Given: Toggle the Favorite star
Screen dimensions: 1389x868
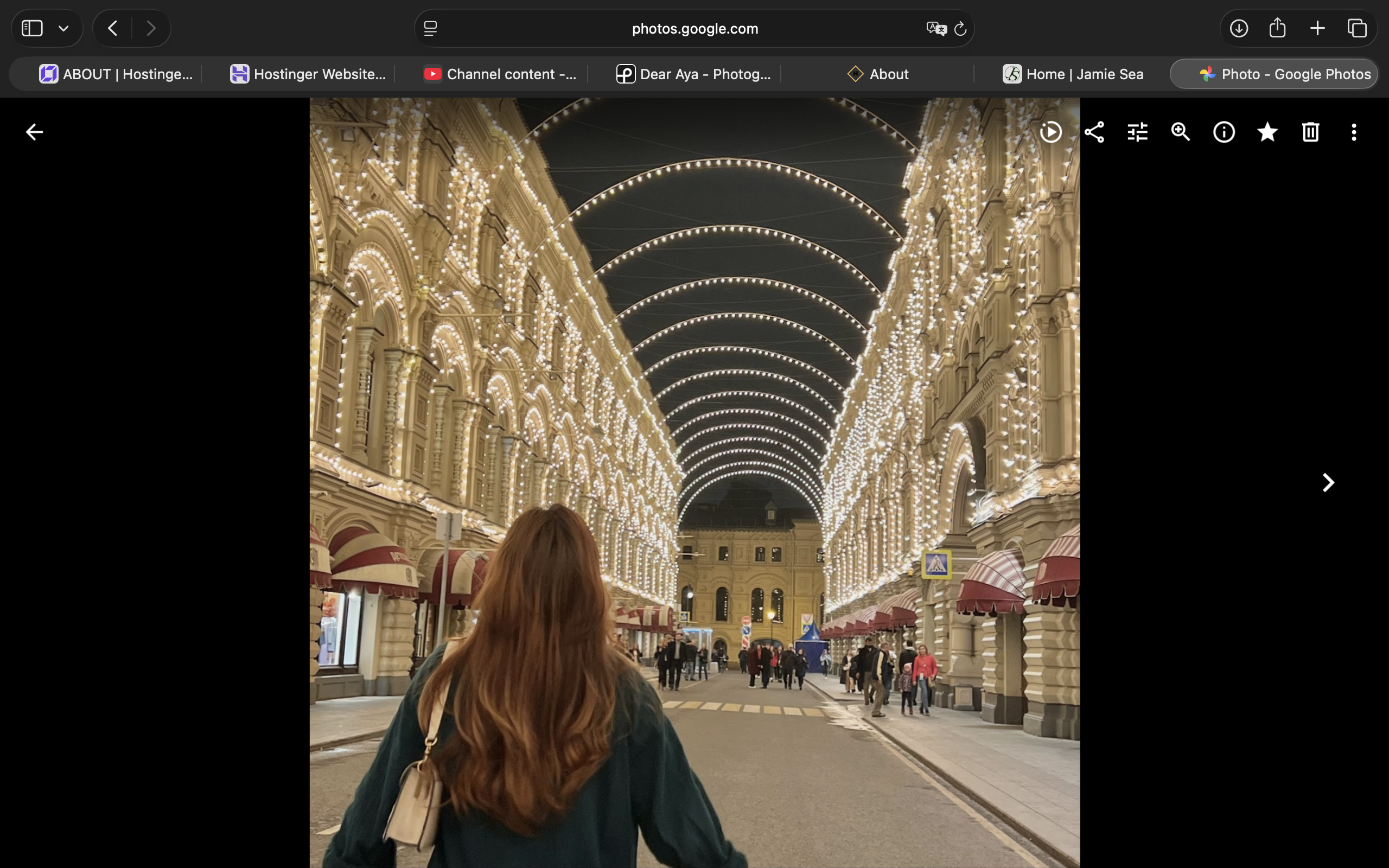Looking at the screenshot, I should (x=1267, y=132).
